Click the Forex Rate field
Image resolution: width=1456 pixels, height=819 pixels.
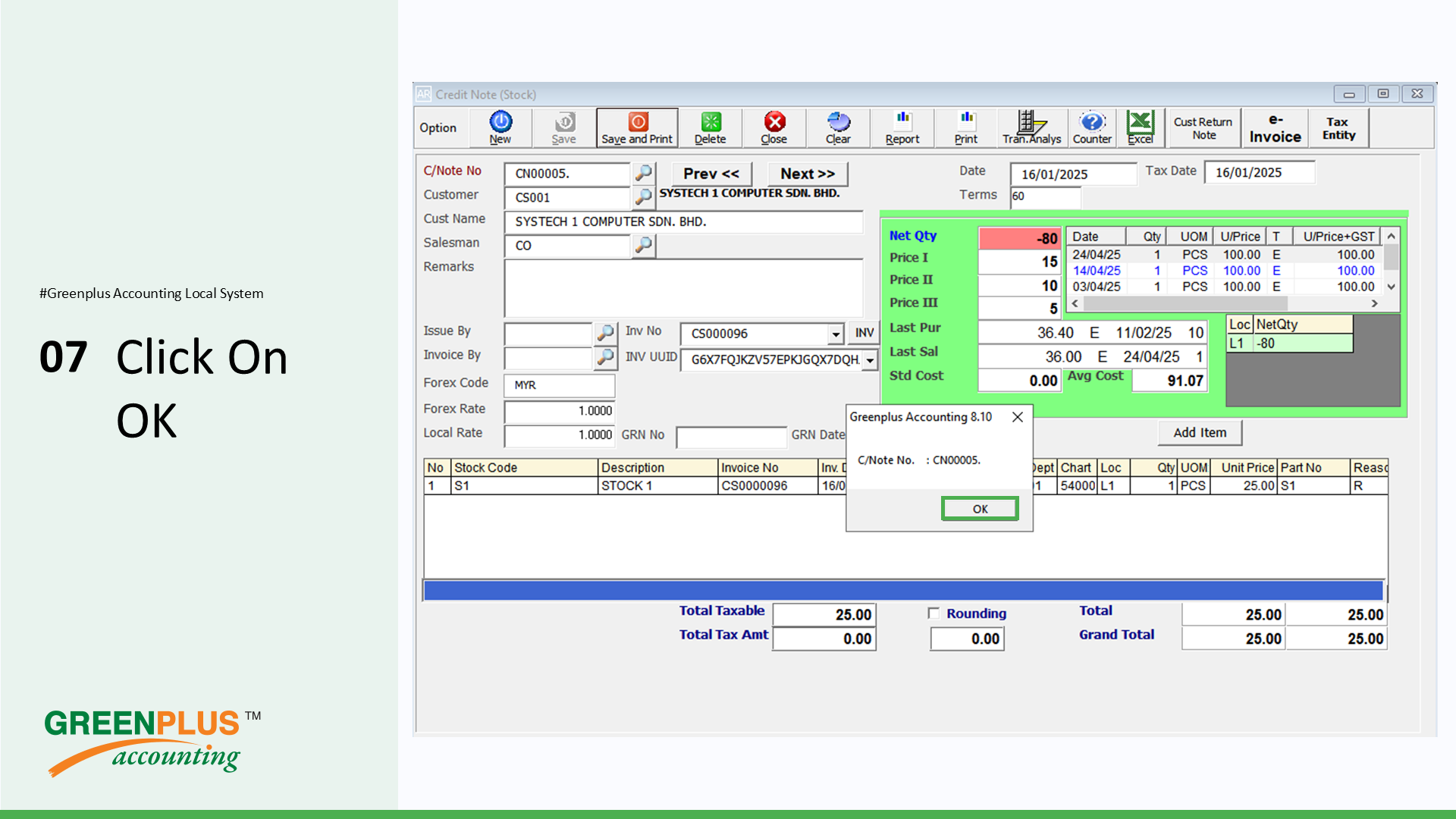pos(559,411)
